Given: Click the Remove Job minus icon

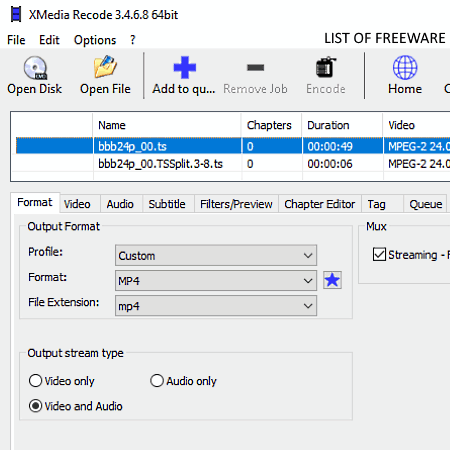Looking at the screenshot, I should (x=256, y=68).
